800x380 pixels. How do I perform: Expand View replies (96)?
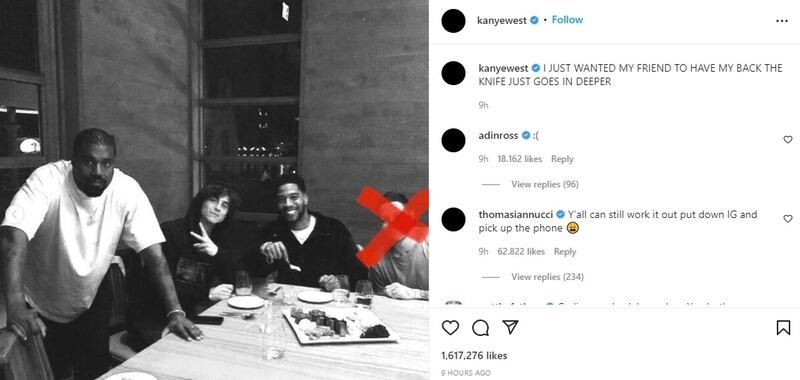click(545, 184)
